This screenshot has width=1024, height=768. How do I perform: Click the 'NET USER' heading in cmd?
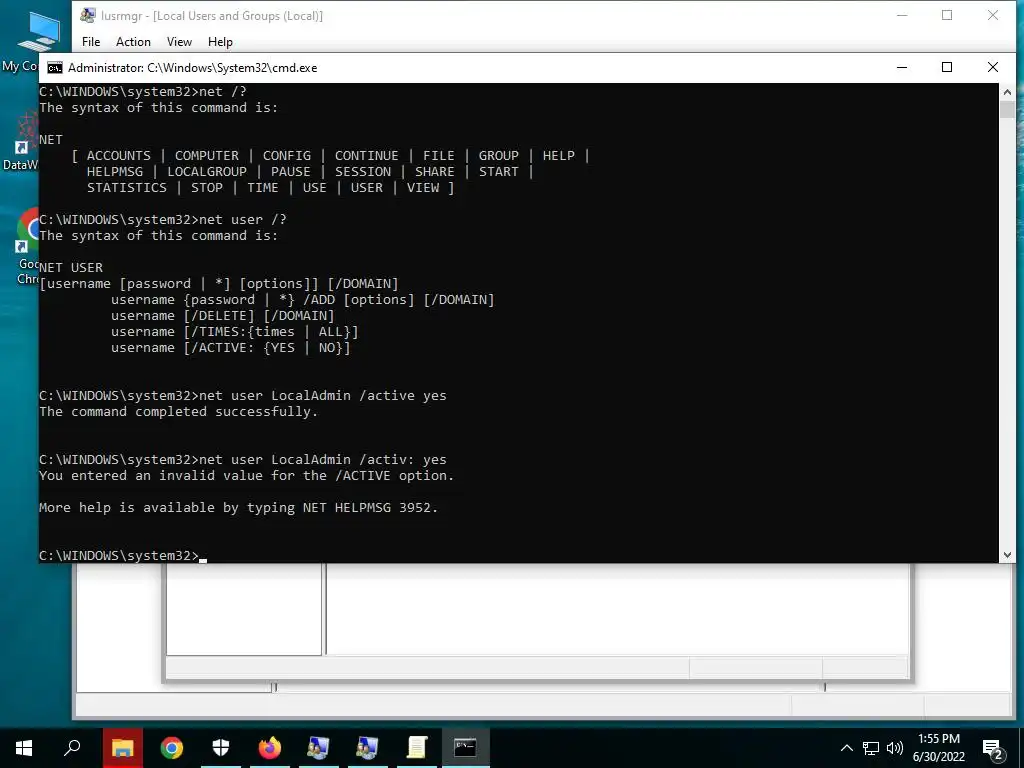tap(71, 268)
